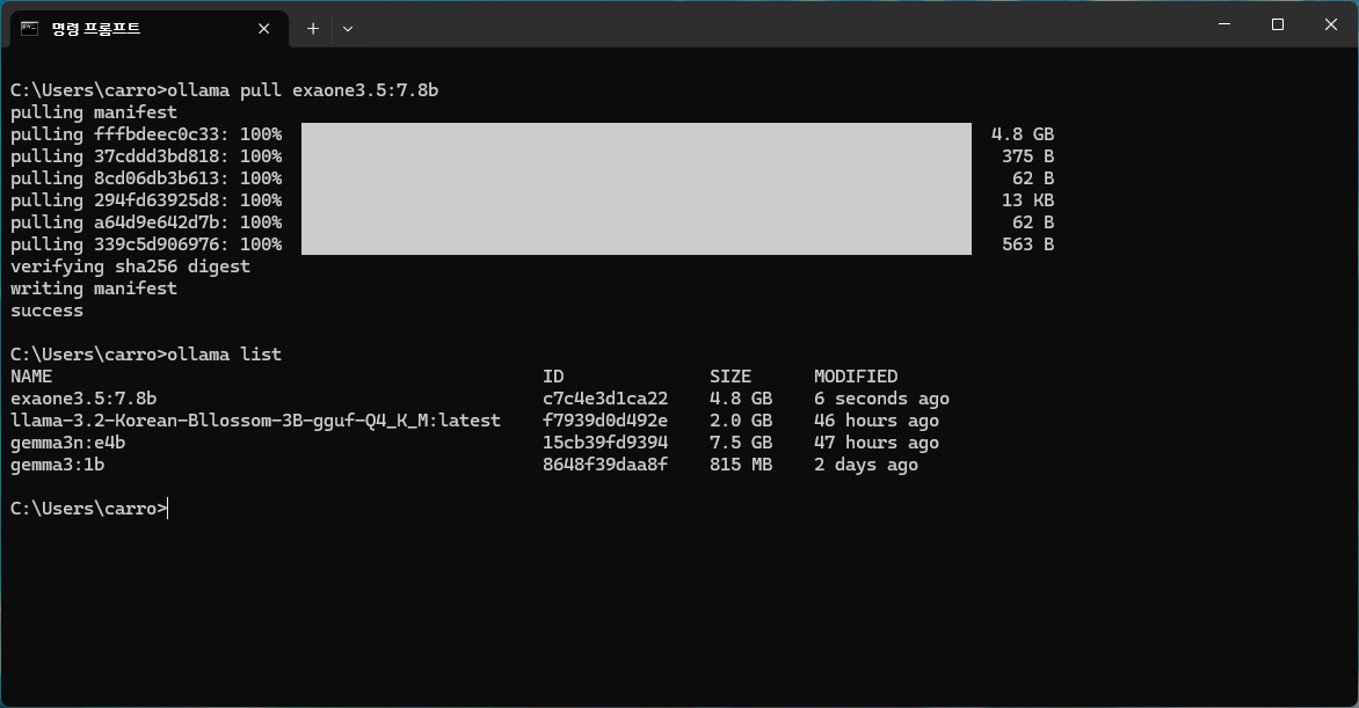Image resolution: width=1359 pixels, height=708 pixels.
Task: Click the SIZE column header
Action: coord(730,376)
